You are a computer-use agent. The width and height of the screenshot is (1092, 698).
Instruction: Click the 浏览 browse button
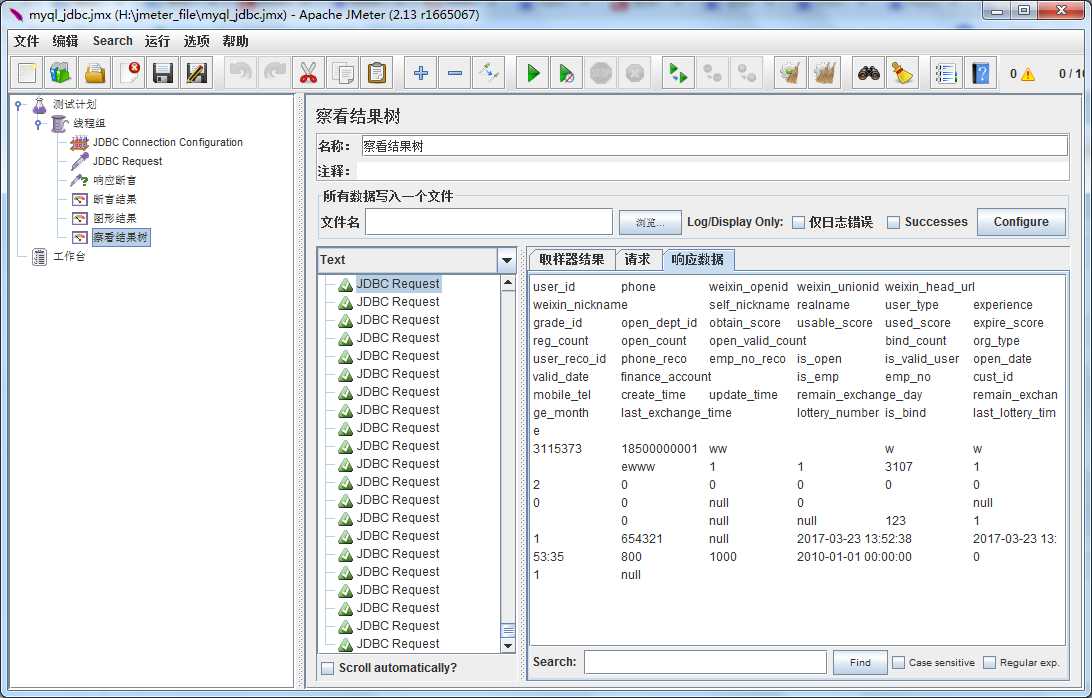coord(650,223)
